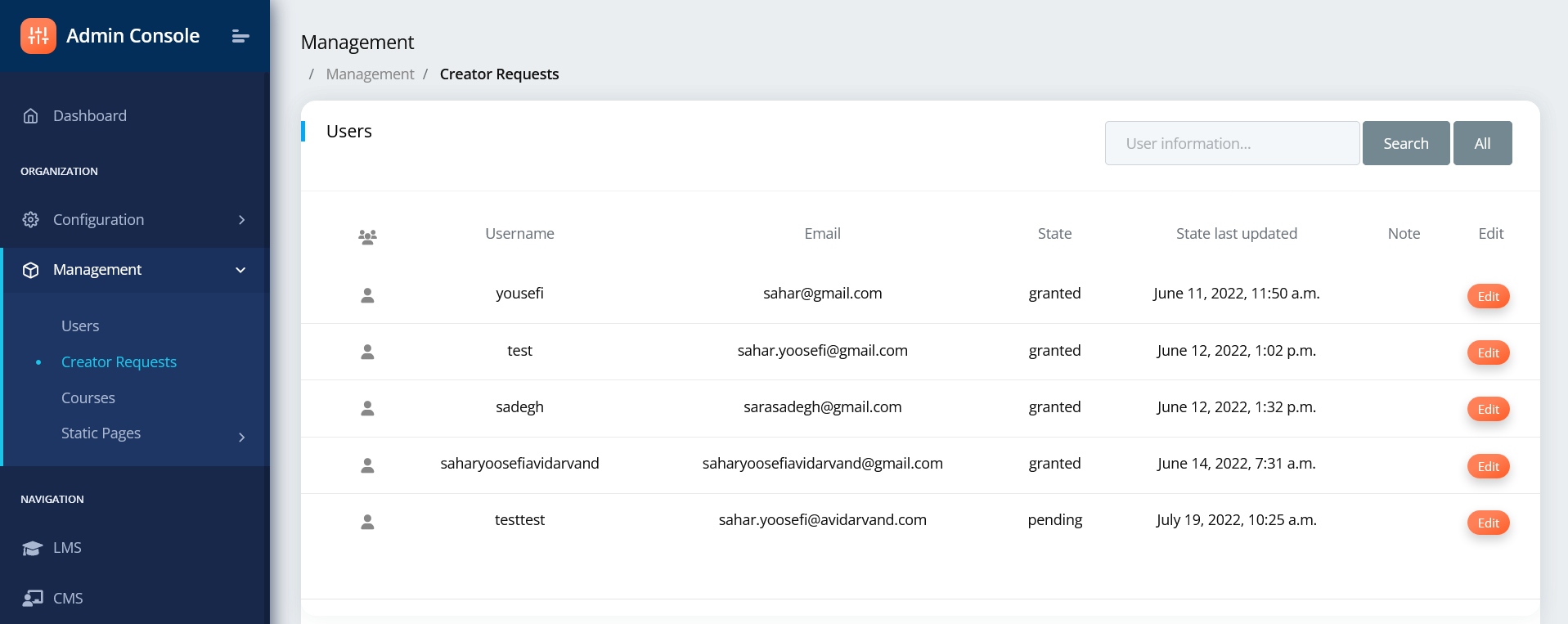Collapse the Management menu chevron
1568x624 pixels.
[240, 270]
